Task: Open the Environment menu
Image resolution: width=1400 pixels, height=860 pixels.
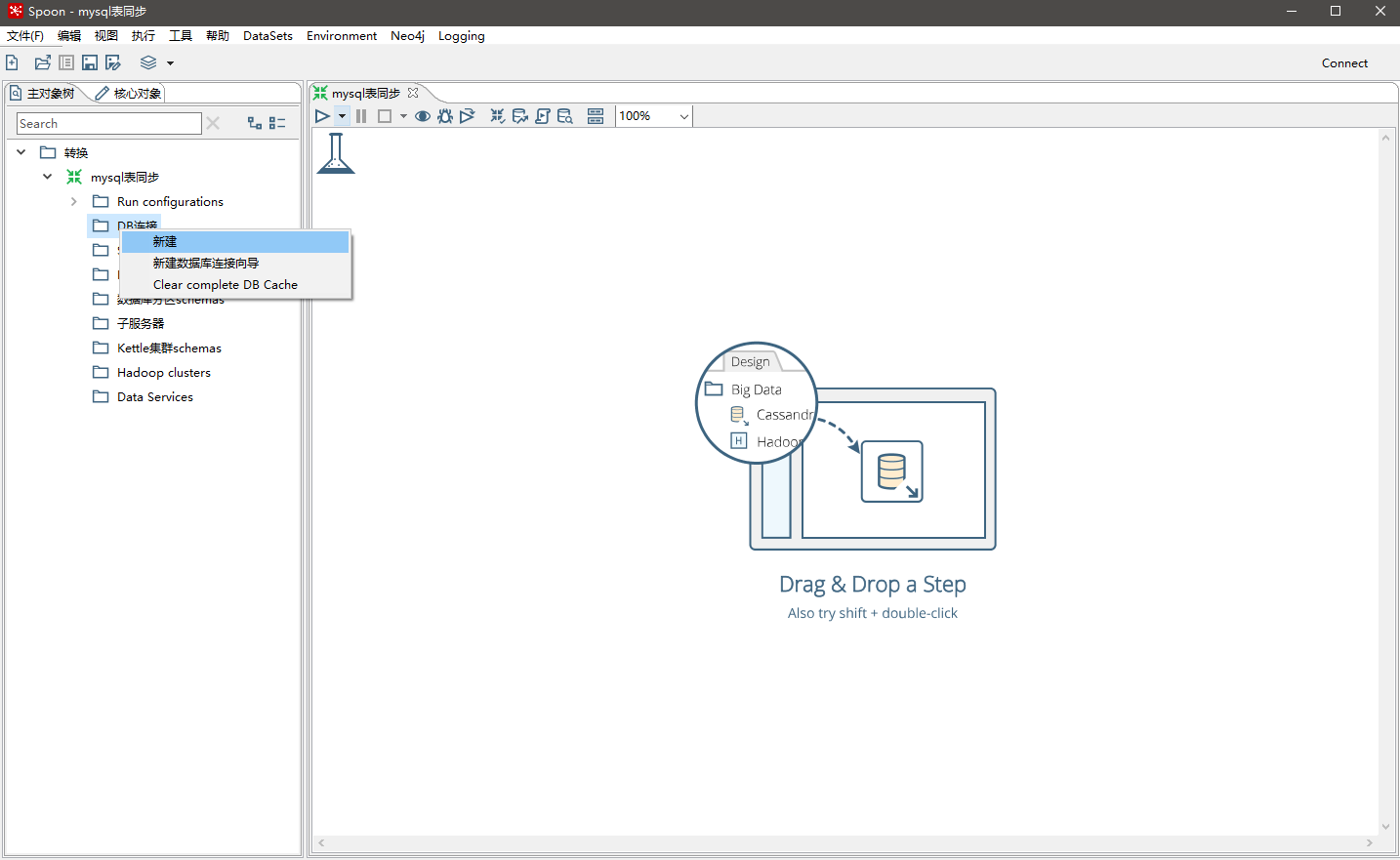Action: (342, 36)
